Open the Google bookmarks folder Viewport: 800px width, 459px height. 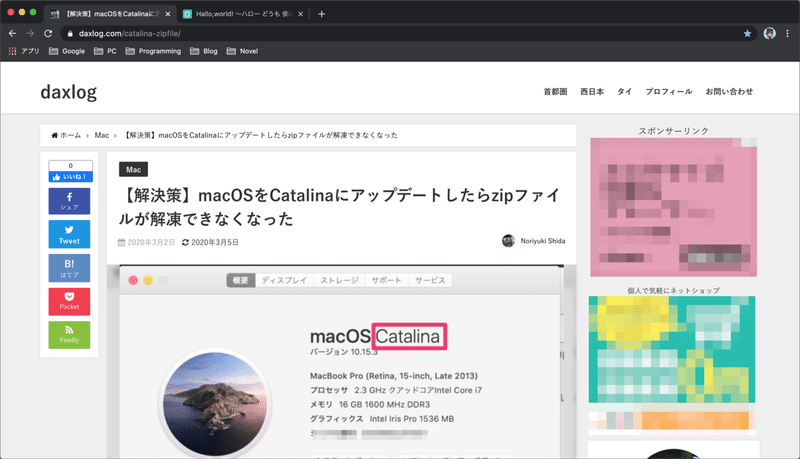(67, 51)
